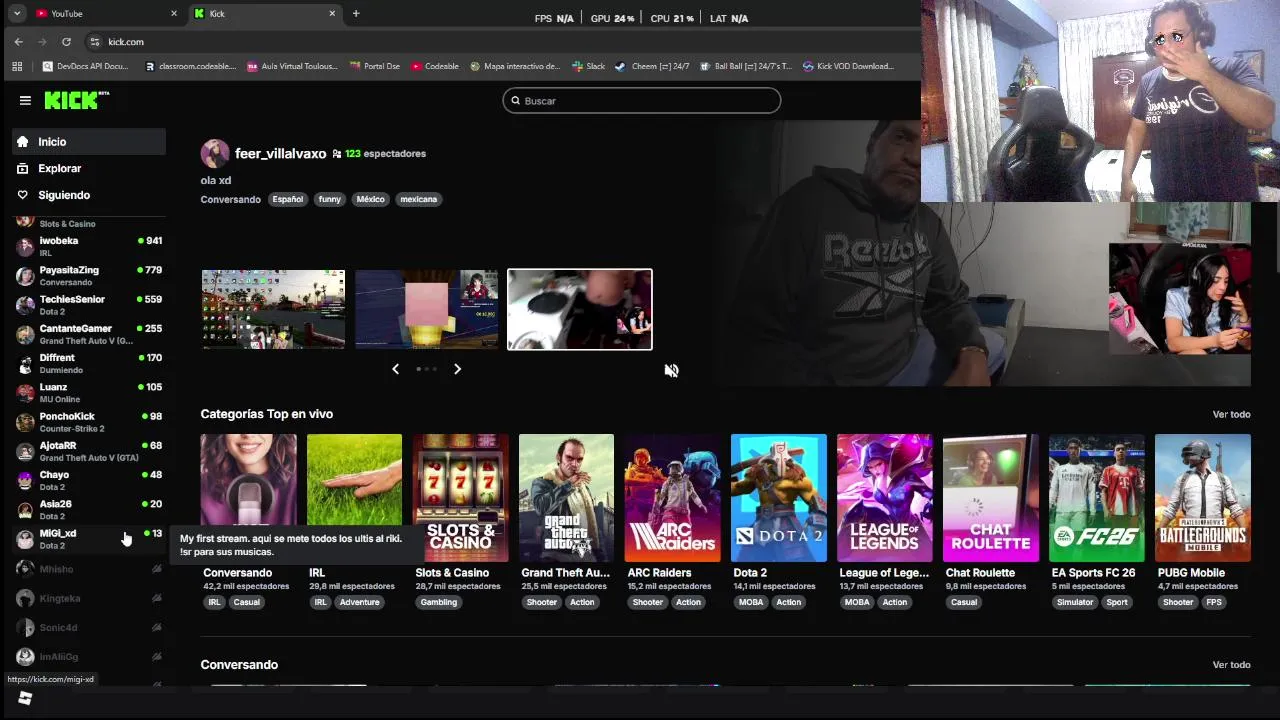Open site information icon in address bar
This screenshot has height=720, width=1280.
point(95,41)
